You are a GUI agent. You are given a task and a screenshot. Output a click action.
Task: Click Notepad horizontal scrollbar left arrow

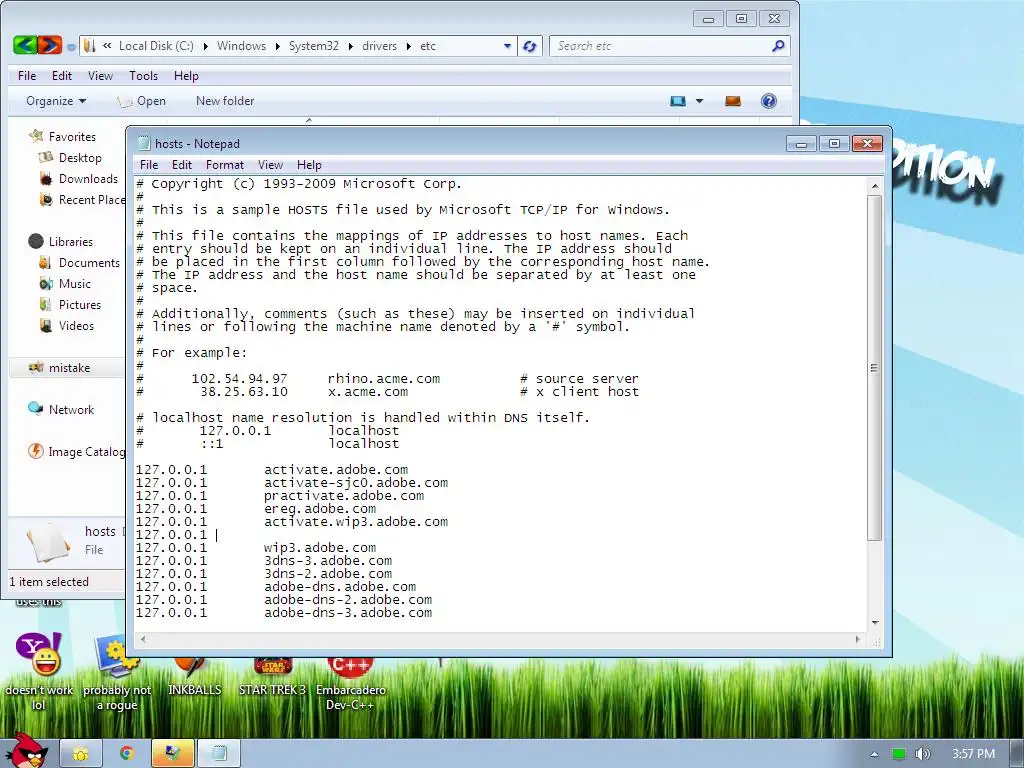pyautogui.click(x=143, y=639)
